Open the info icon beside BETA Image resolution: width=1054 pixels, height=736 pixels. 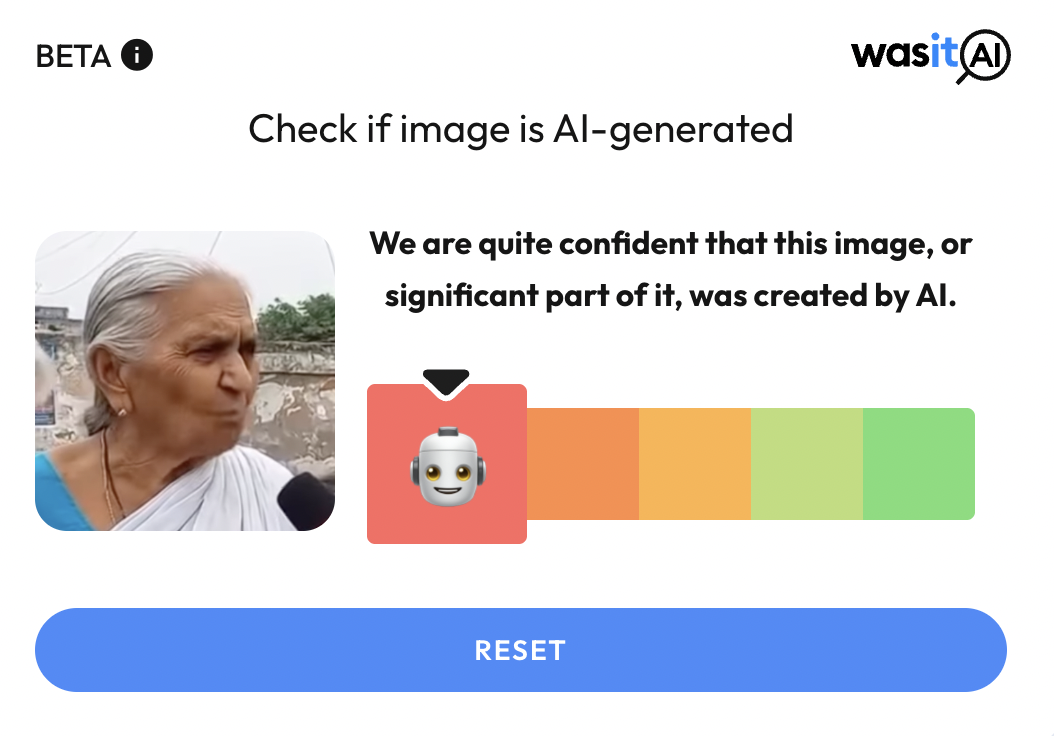pyautogui.click(x=136, y=55)
